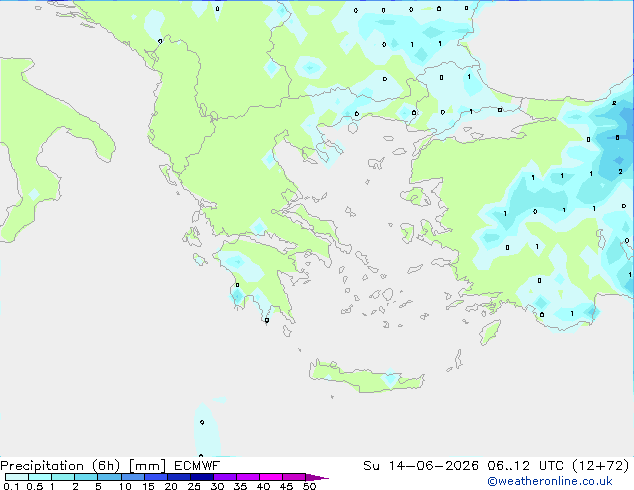Click the "30" legend scale value
This screenshot has height=490, width=634.
[x=217, y=486]
